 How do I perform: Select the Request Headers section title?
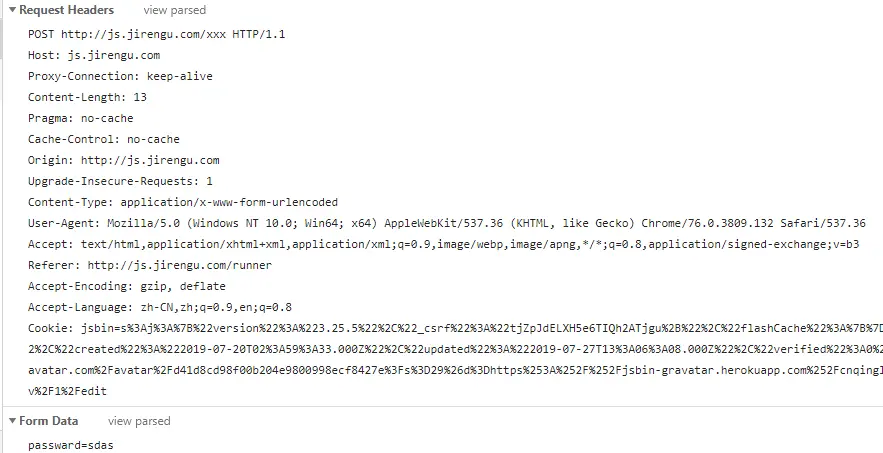(66, 10)
